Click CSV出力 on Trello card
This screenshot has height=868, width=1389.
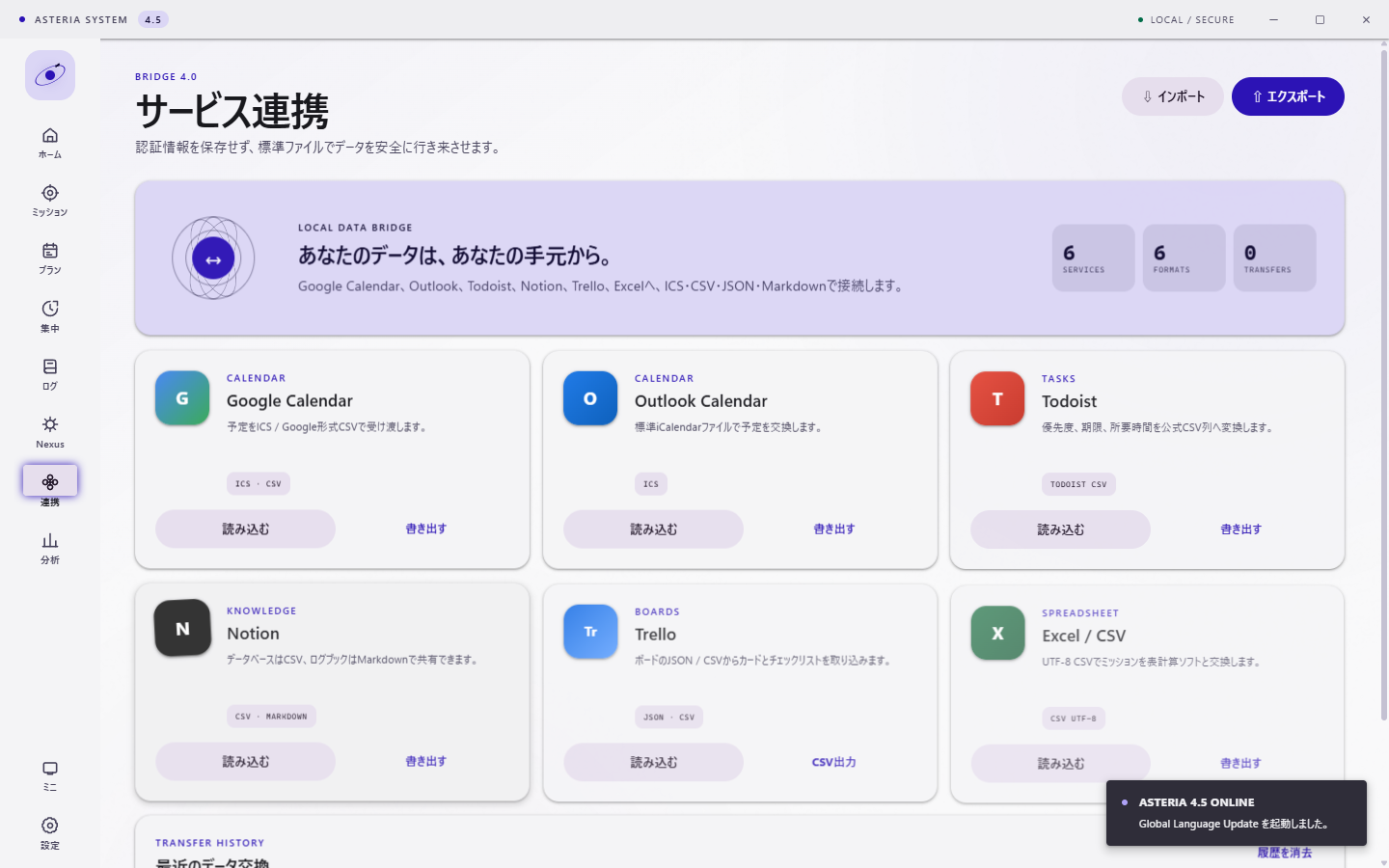click(x=833, y=762)
